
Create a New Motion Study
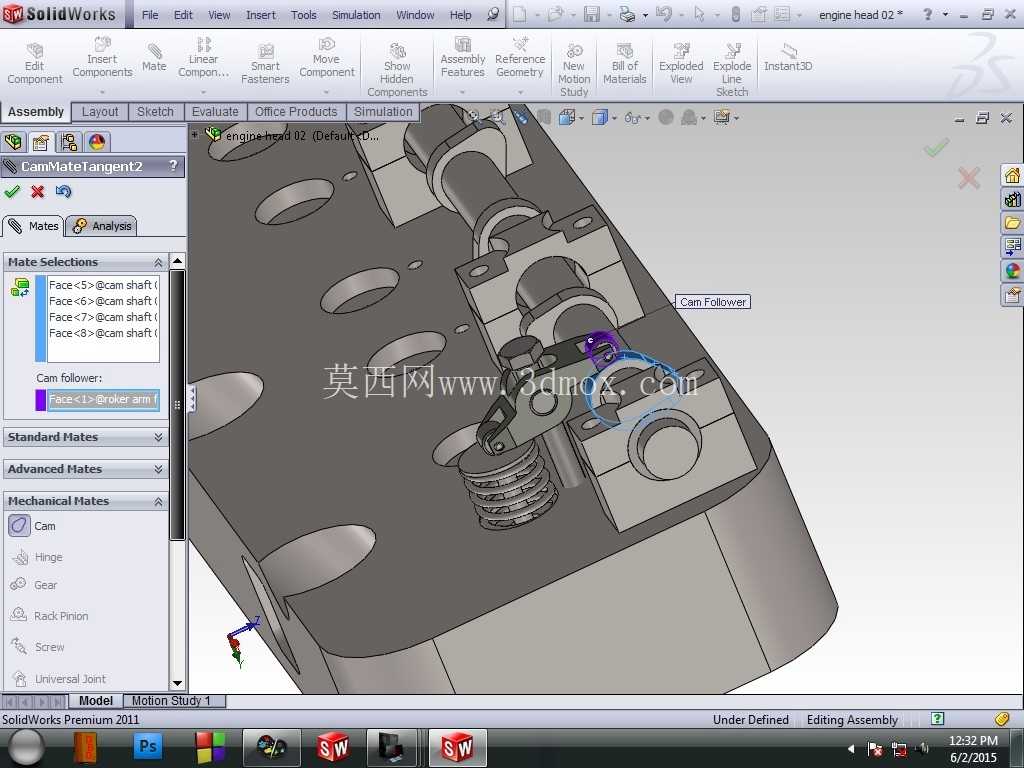[574, 71]
